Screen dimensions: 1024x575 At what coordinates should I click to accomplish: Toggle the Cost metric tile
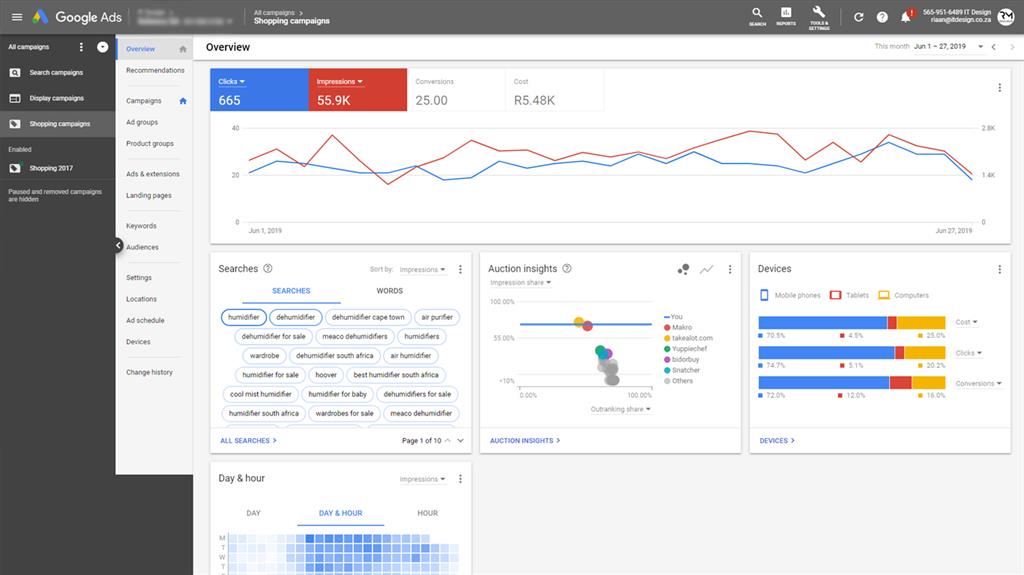pyautogui.click(x=554, y=91)
